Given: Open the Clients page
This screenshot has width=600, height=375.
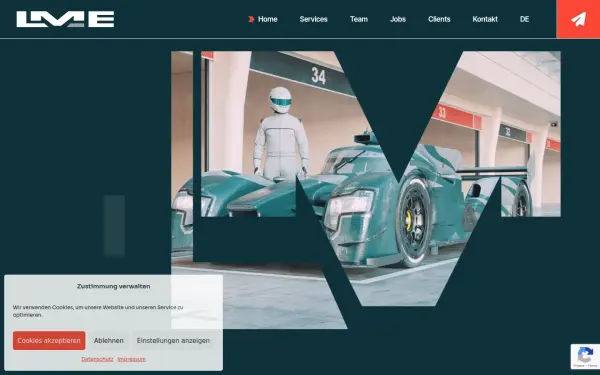Looking at the screenshot, I should coord(439,19).
